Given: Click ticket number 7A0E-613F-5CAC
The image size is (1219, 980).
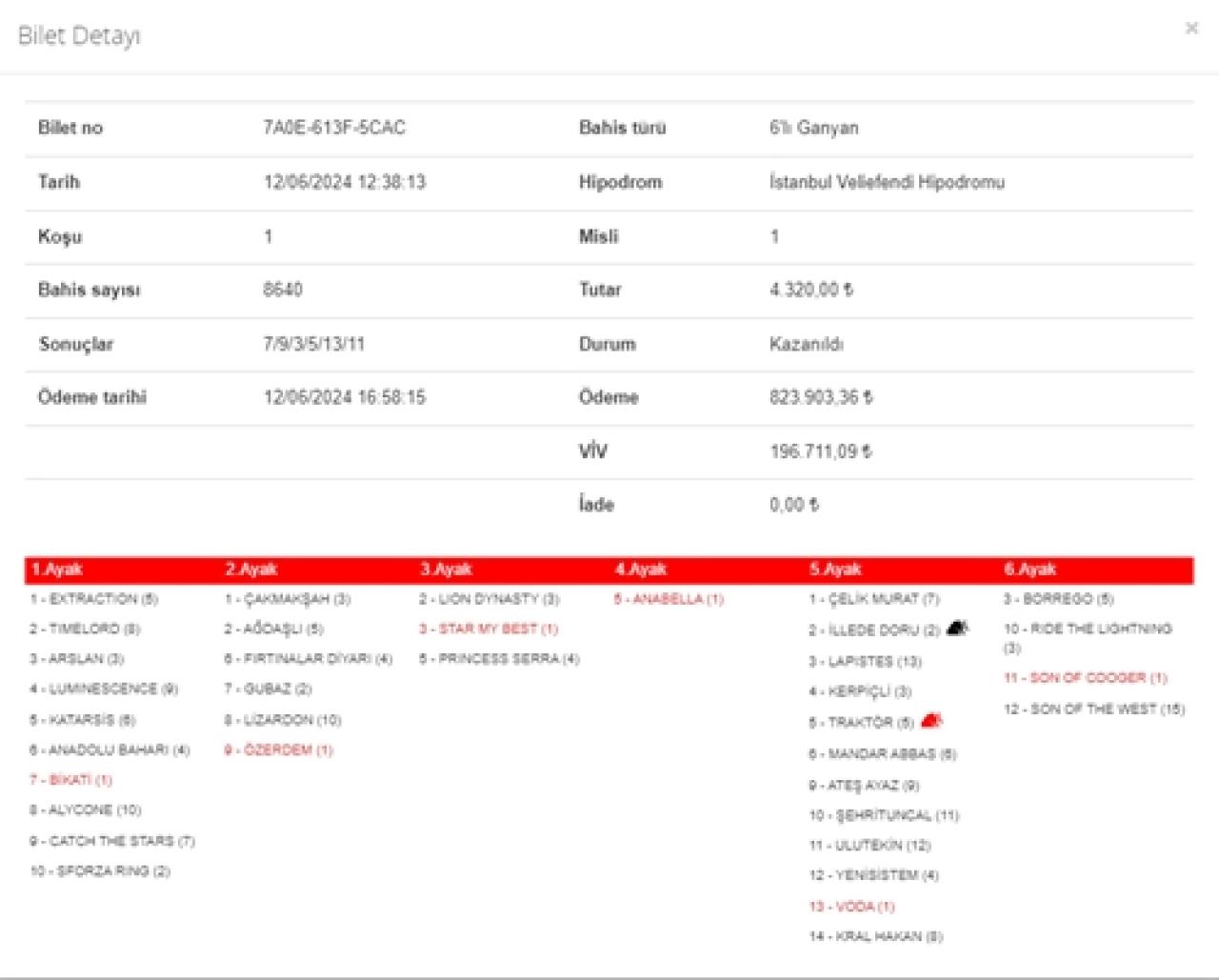Looking at the screenshot, I should 334,128.
